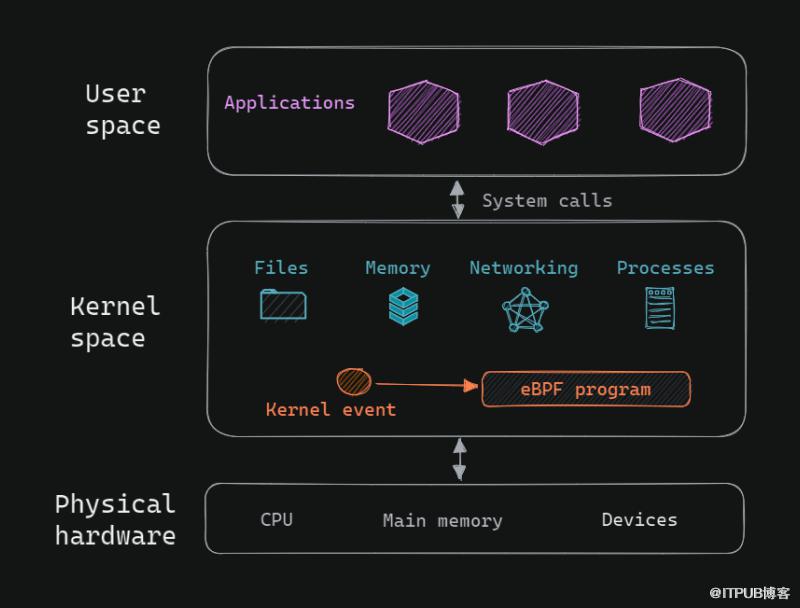Select the middle purple application hexagon
This screenshot has height=608, width=800.
click(543, 112)
